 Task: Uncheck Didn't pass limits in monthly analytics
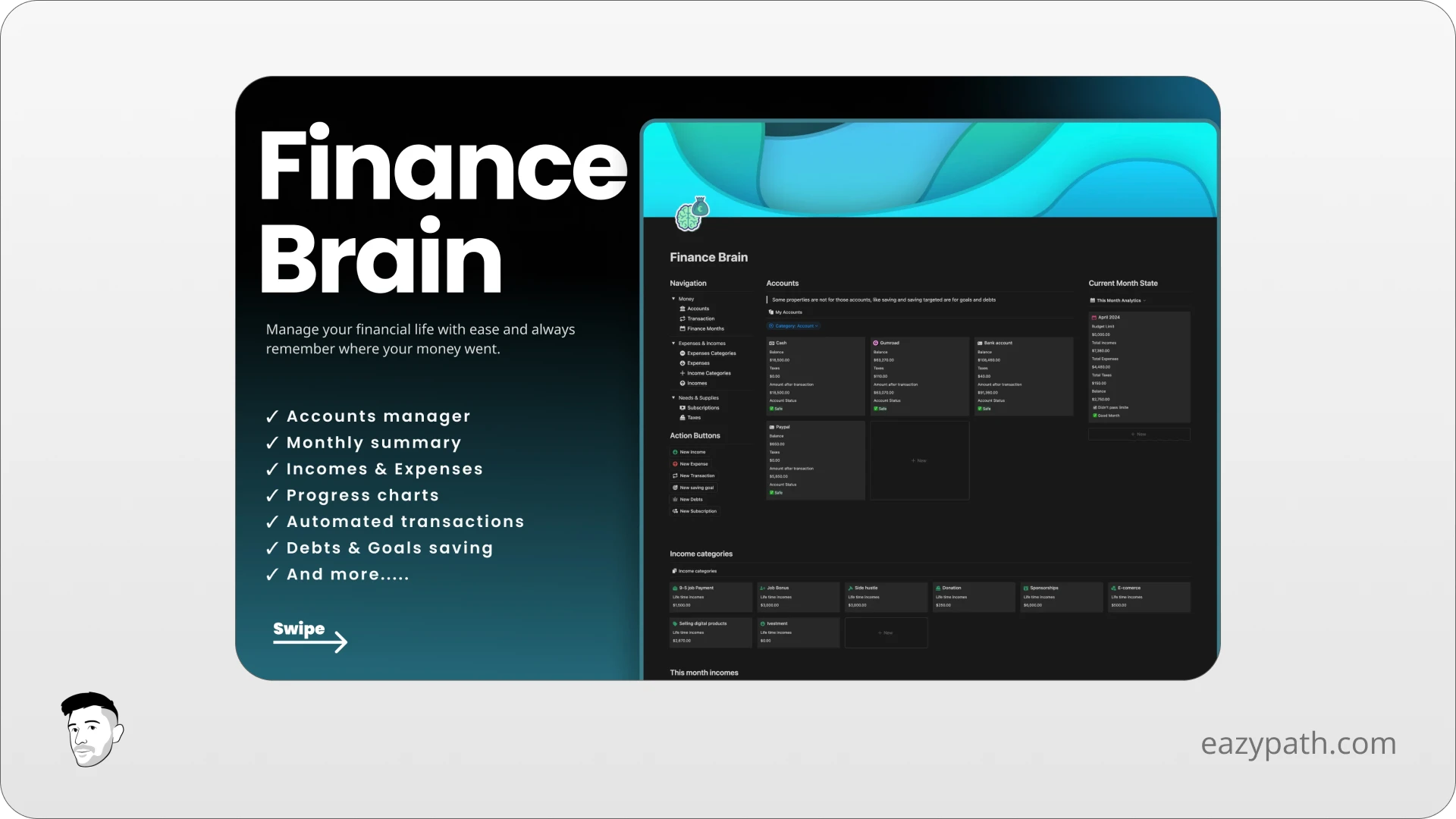(1095, 407)
